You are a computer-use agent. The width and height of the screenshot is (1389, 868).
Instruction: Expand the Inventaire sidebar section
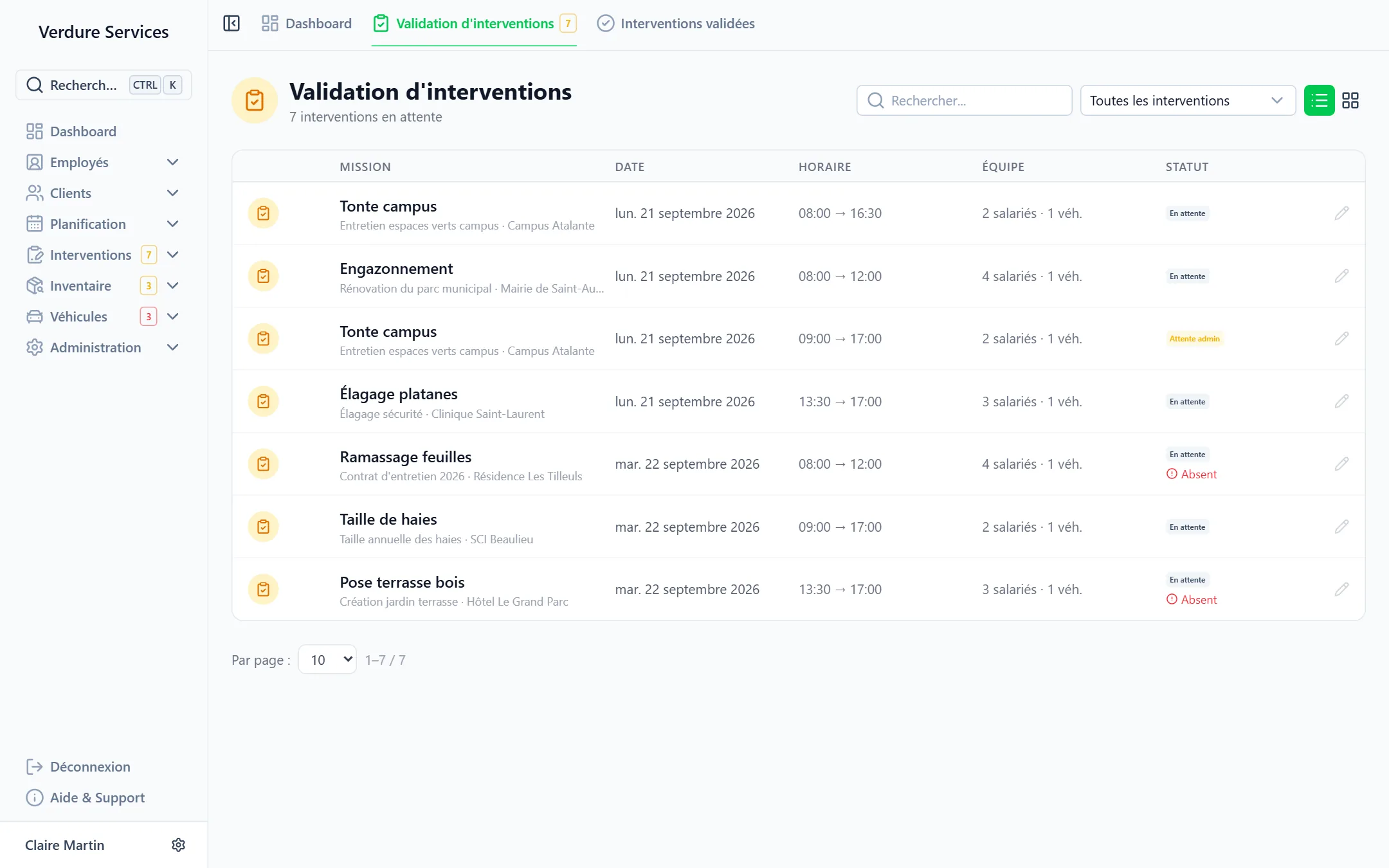tap(172, 285)
